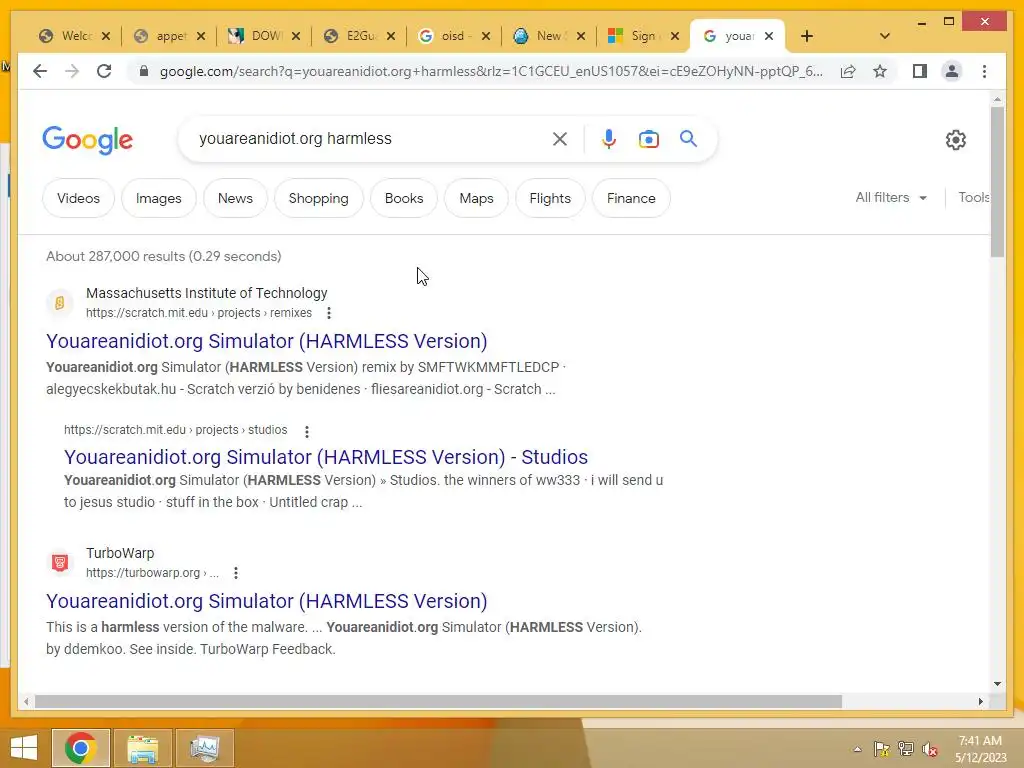Filter results by Maps
Image resolution: width=1024 pixels, height=768 pixels.
tap(476, 198)
